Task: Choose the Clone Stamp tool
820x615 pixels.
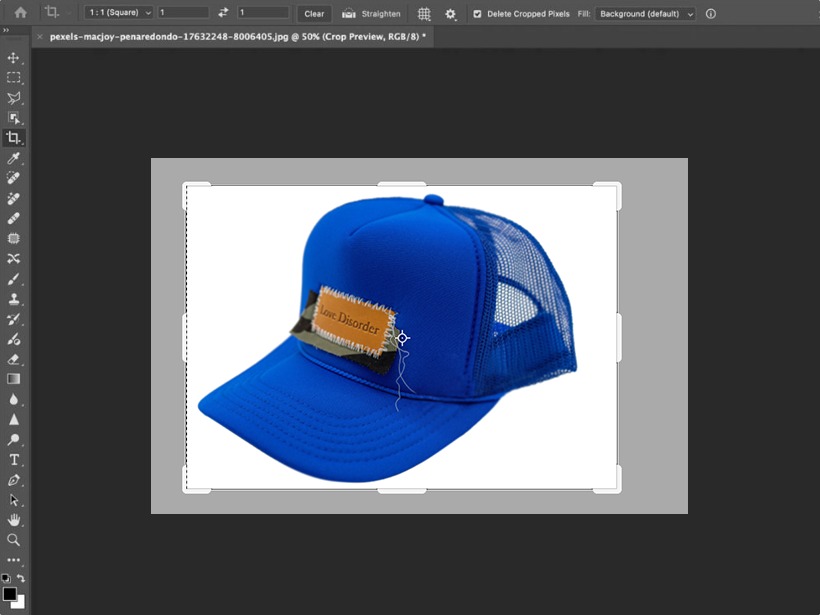Action: [x=14, y=298]
